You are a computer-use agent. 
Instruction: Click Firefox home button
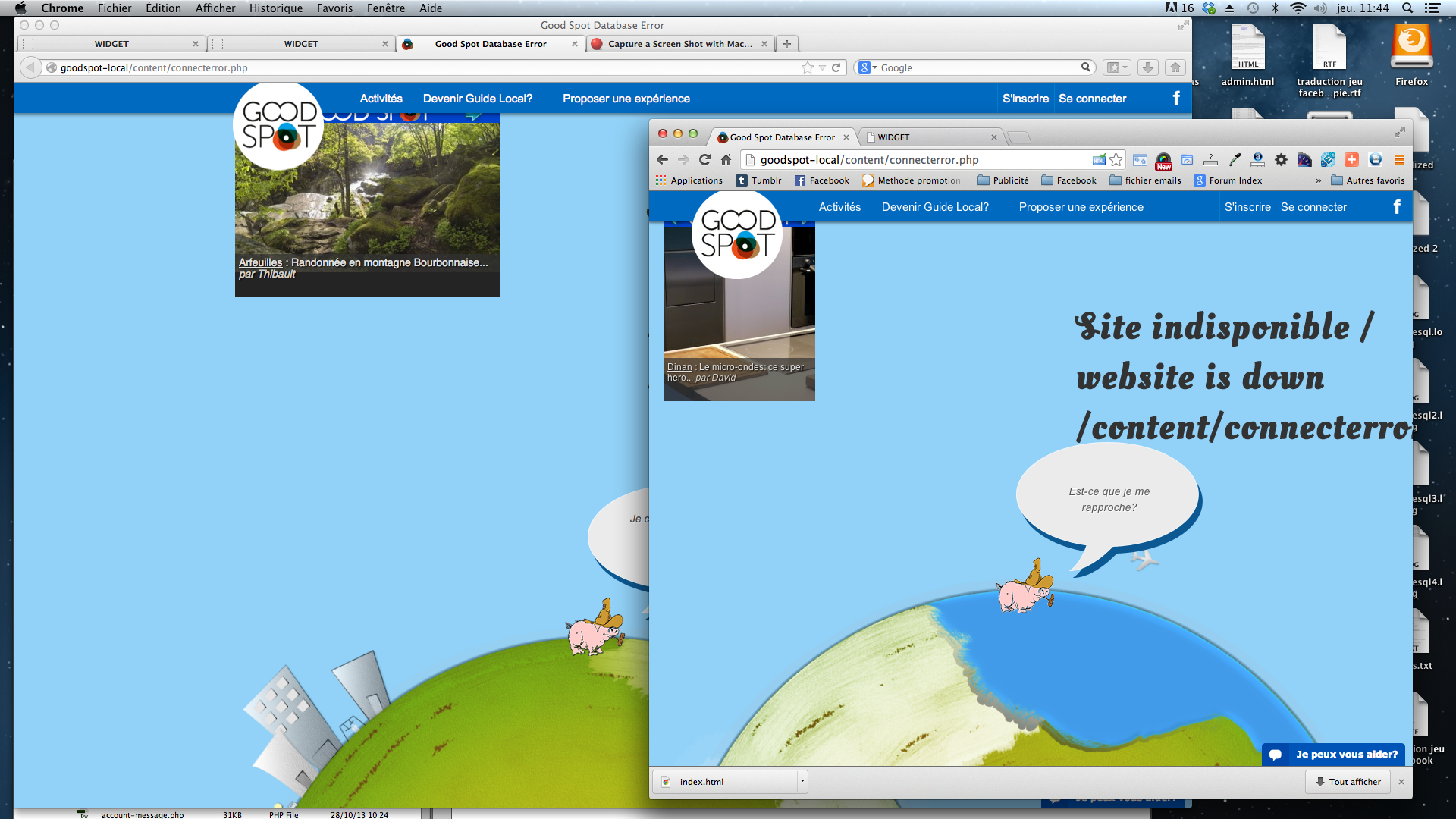coord(1175,67)
